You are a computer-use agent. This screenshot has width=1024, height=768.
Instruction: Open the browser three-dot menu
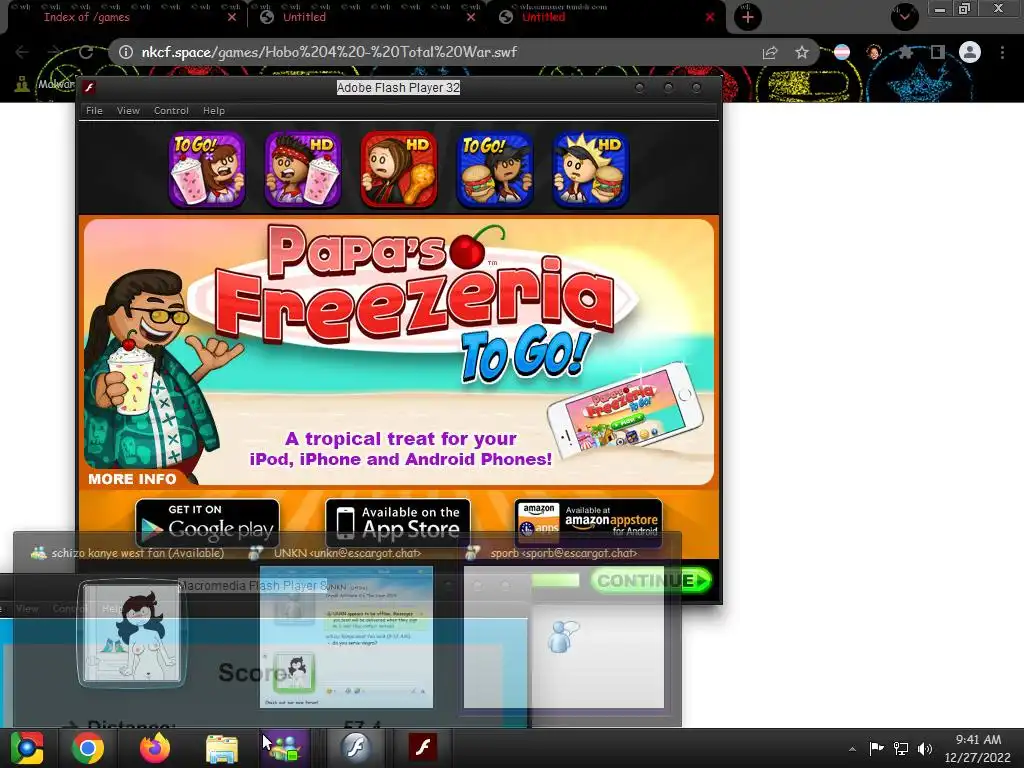coord(1002,52)
